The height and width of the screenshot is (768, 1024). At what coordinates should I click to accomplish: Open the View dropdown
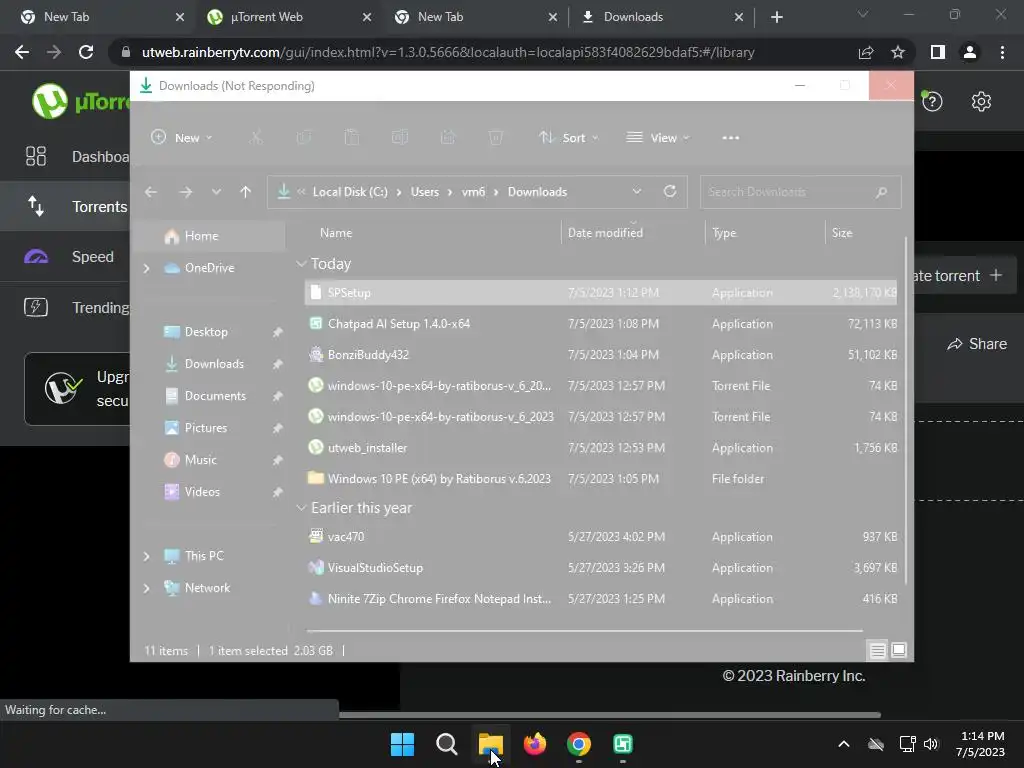coord(658,138)
